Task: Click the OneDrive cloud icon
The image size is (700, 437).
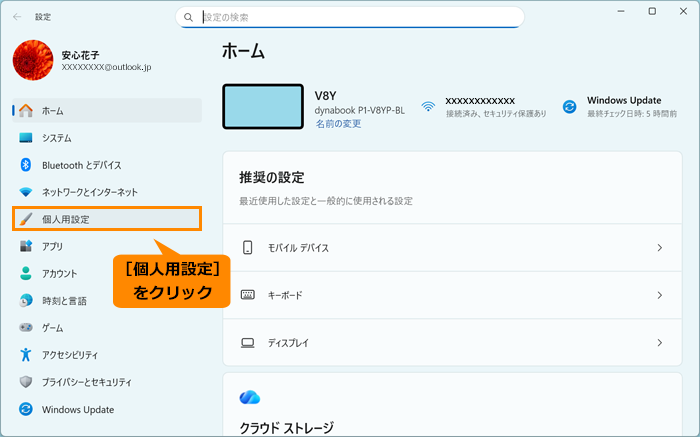Action: (250, 397)
